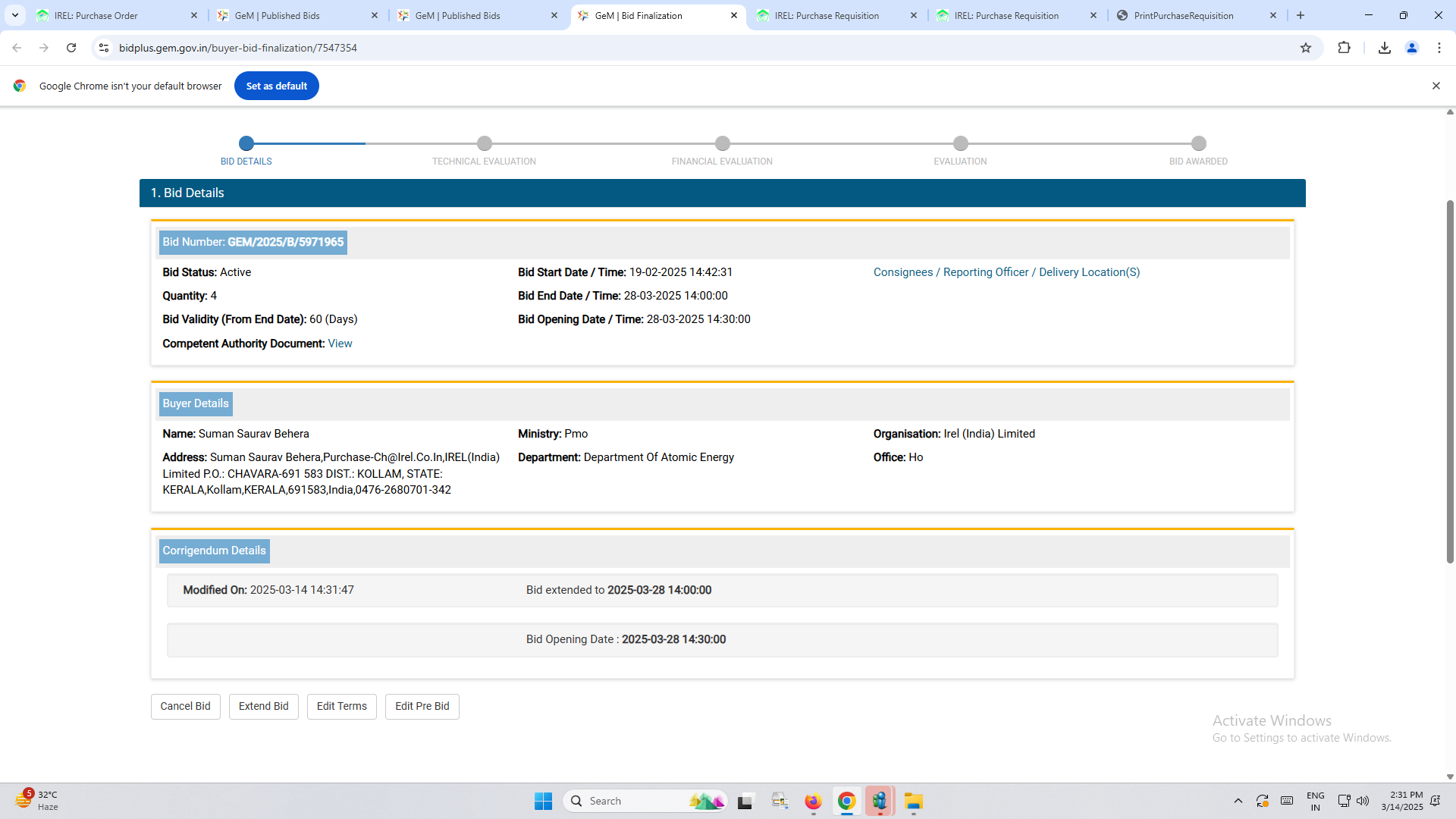Image resolution: width=1456 pixels, height=819 pixels.
Task: Reload the current page
Action: [71, 48]
